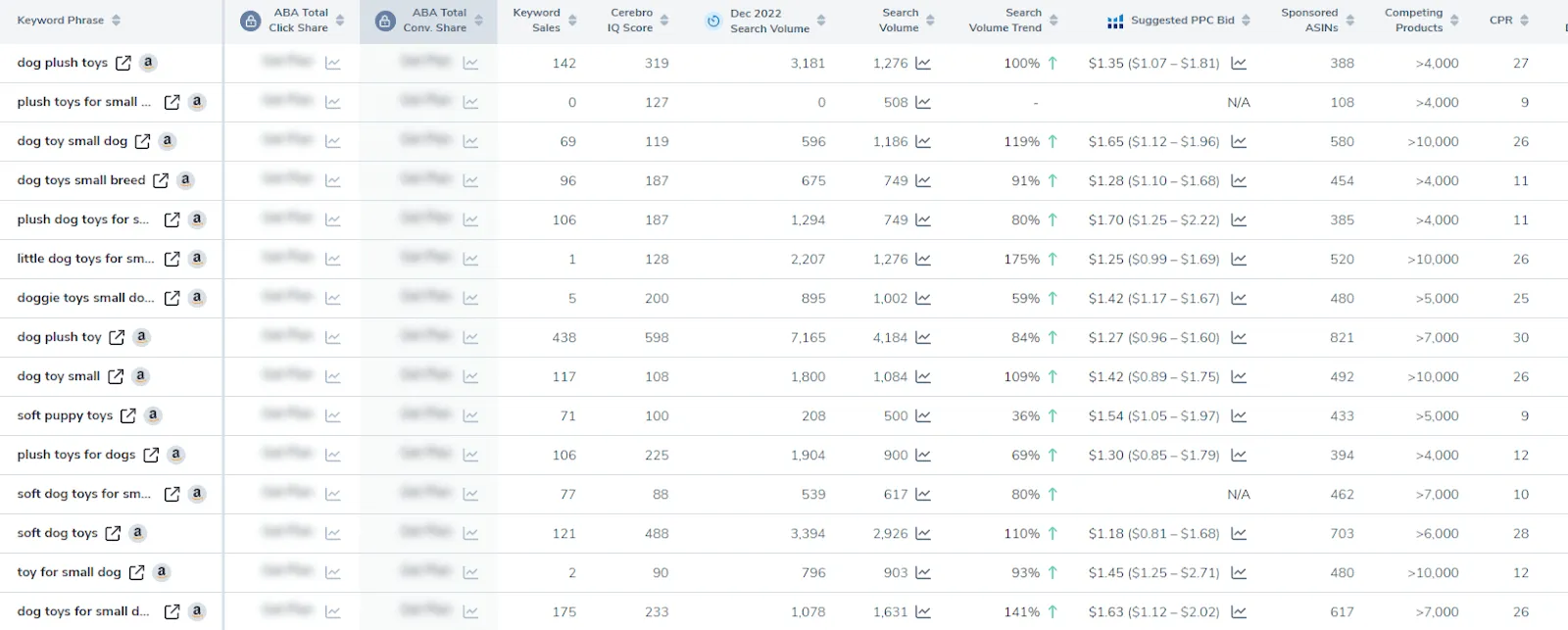Click Cerebro IQ Score value 598
The image size is (1568, 630).
tap(657, 337)
